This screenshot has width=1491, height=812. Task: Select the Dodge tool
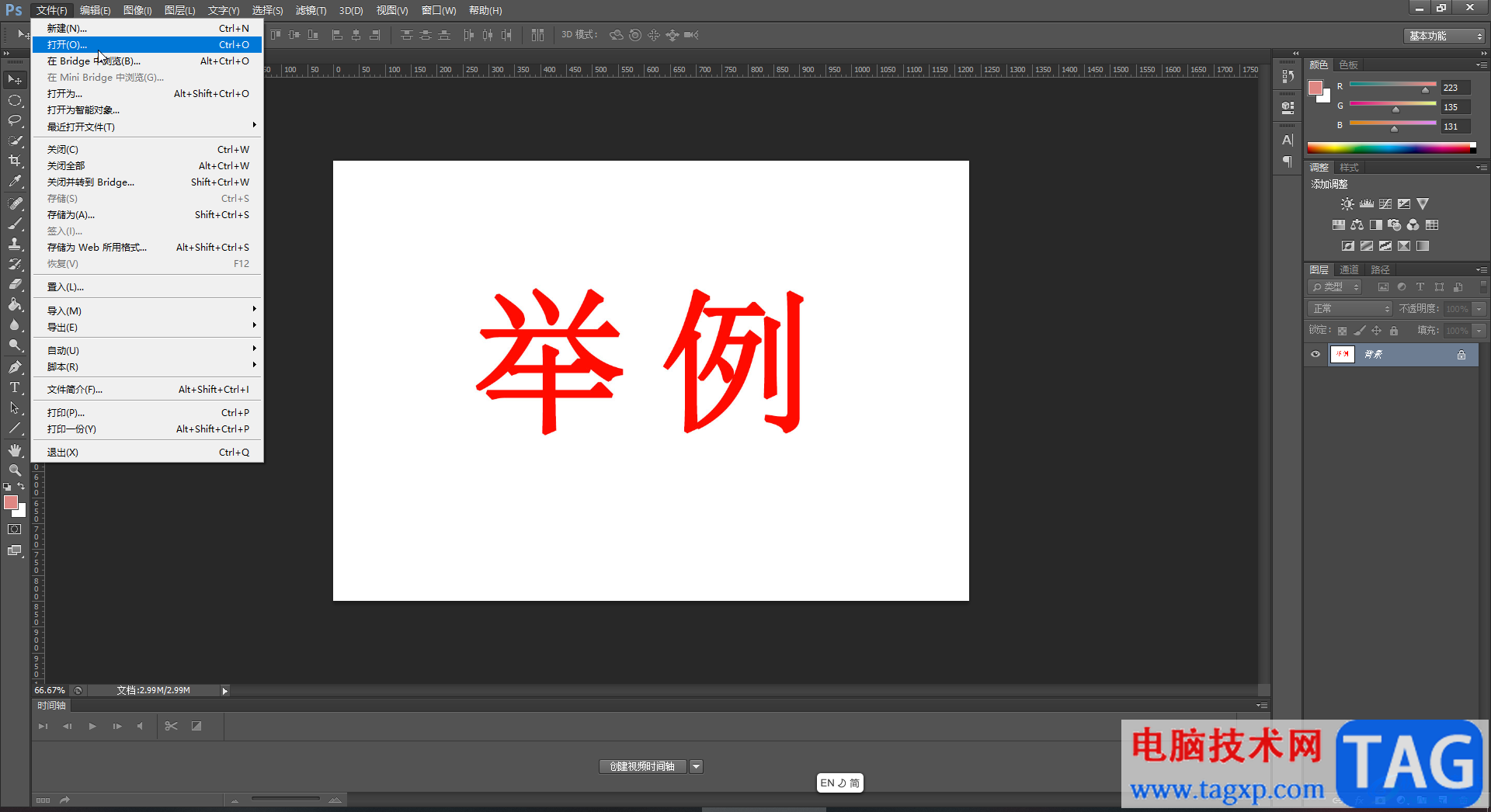[15, 345]
